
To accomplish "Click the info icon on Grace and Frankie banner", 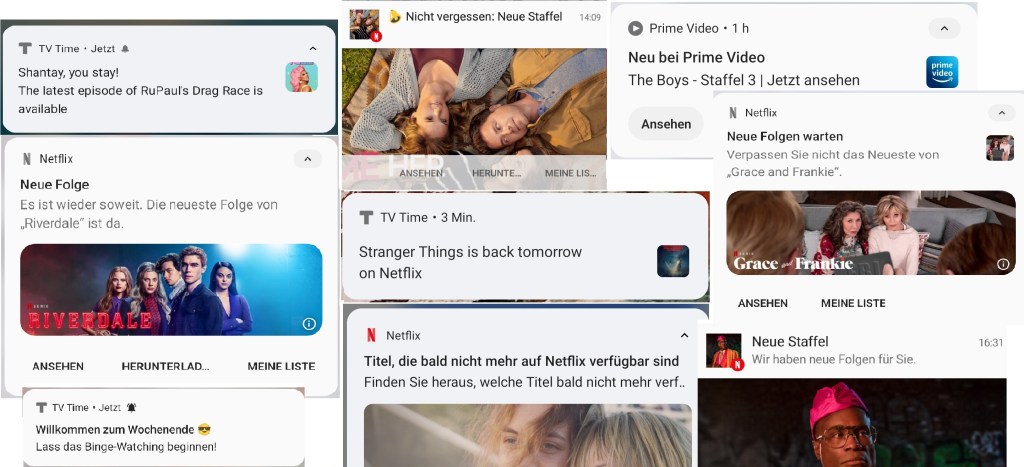I will tap(1002, 264).
